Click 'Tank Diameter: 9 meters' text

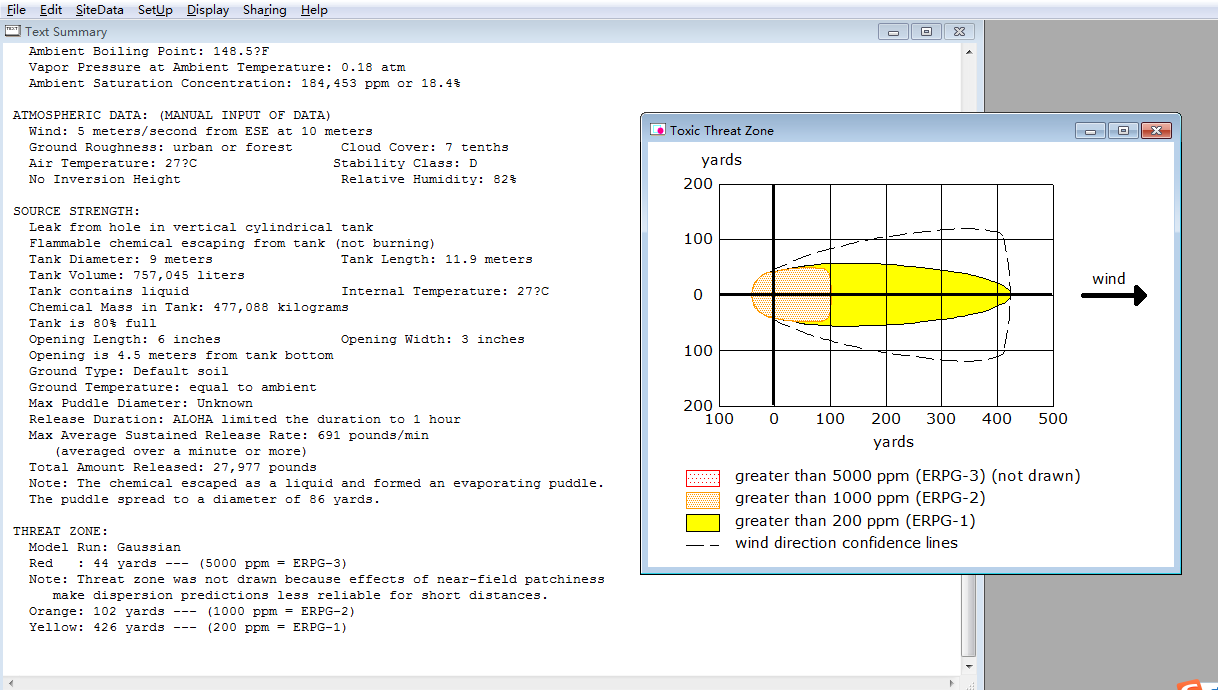121,259
